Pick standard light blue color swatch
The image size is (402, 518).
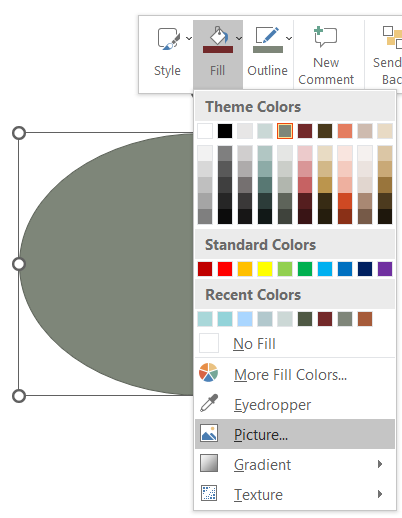(325, 269)
